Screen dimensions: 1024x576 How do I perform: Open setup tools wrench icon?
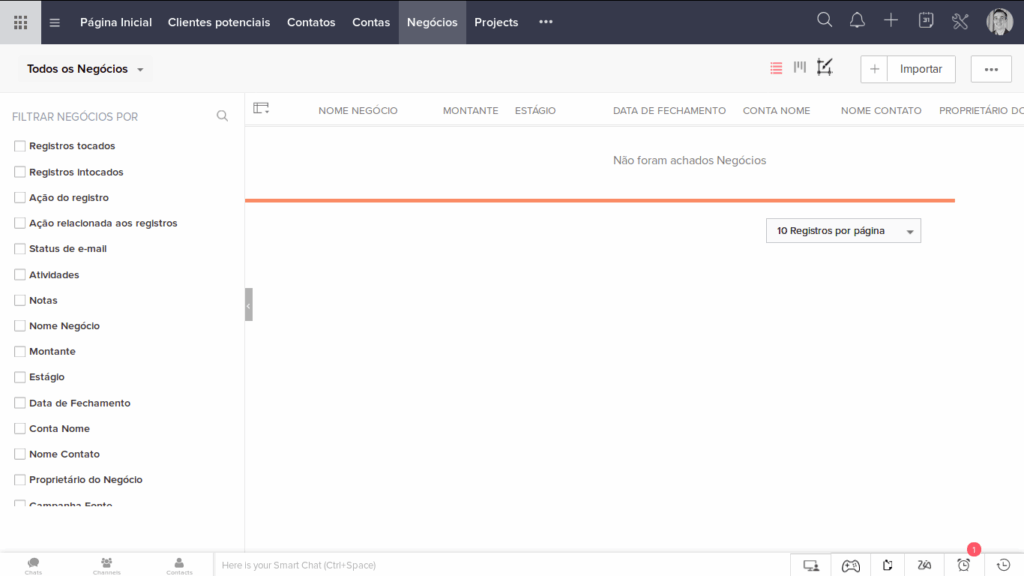point(959,21)
